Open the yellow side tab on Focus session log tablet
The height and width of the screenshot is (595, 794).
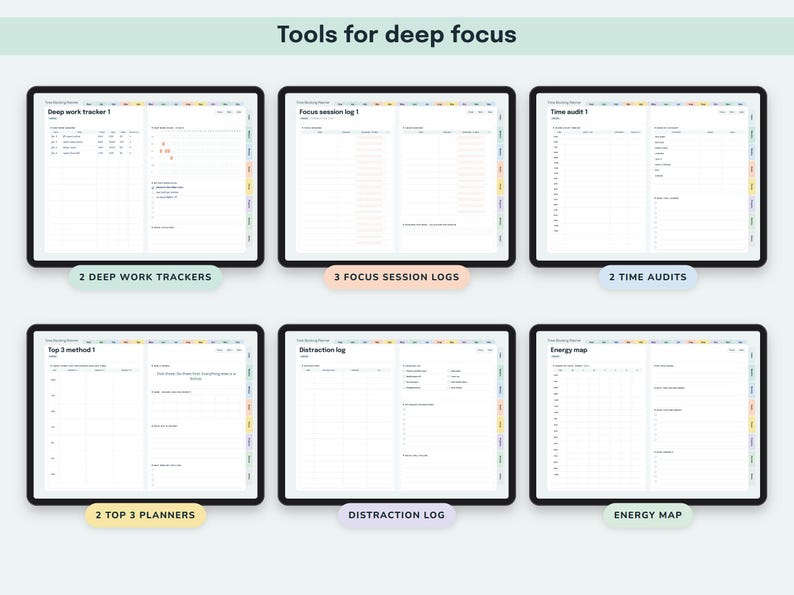click(x=500, y=187)
